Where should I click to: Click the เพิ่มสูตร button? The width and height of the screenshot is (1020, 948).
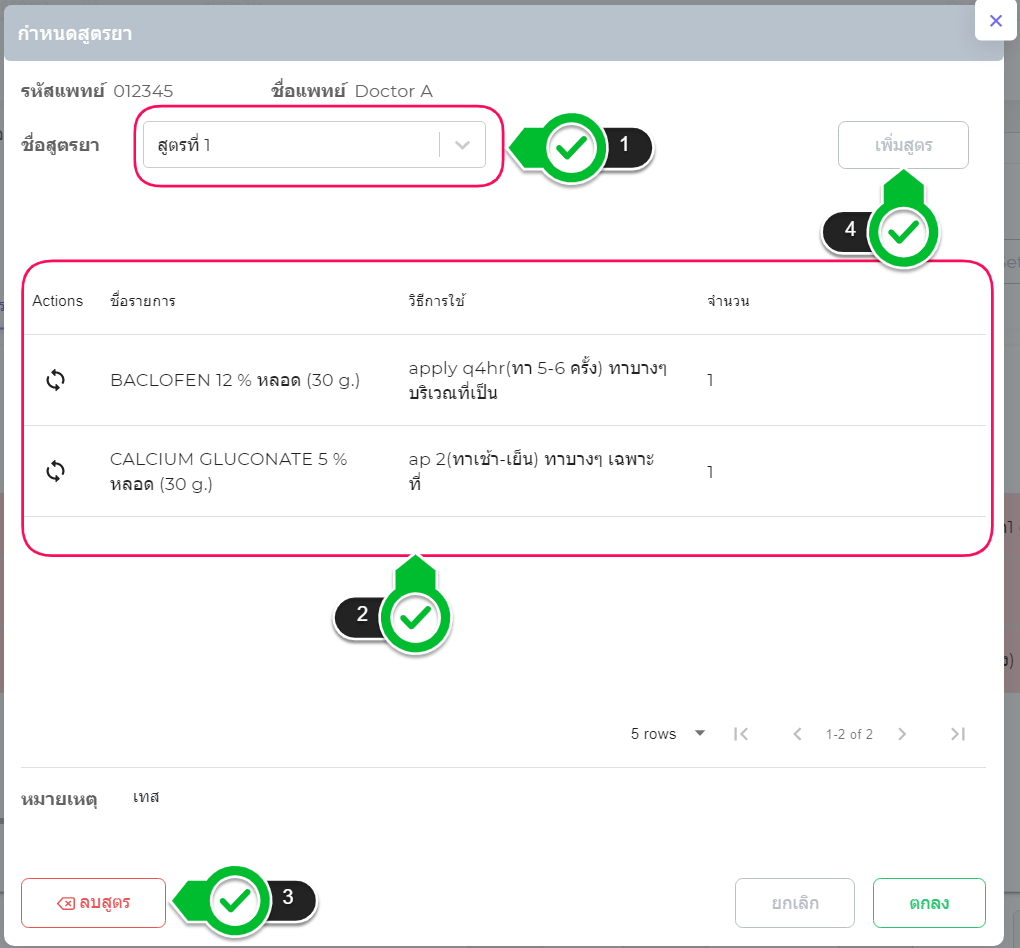click(x=903, y=145)
